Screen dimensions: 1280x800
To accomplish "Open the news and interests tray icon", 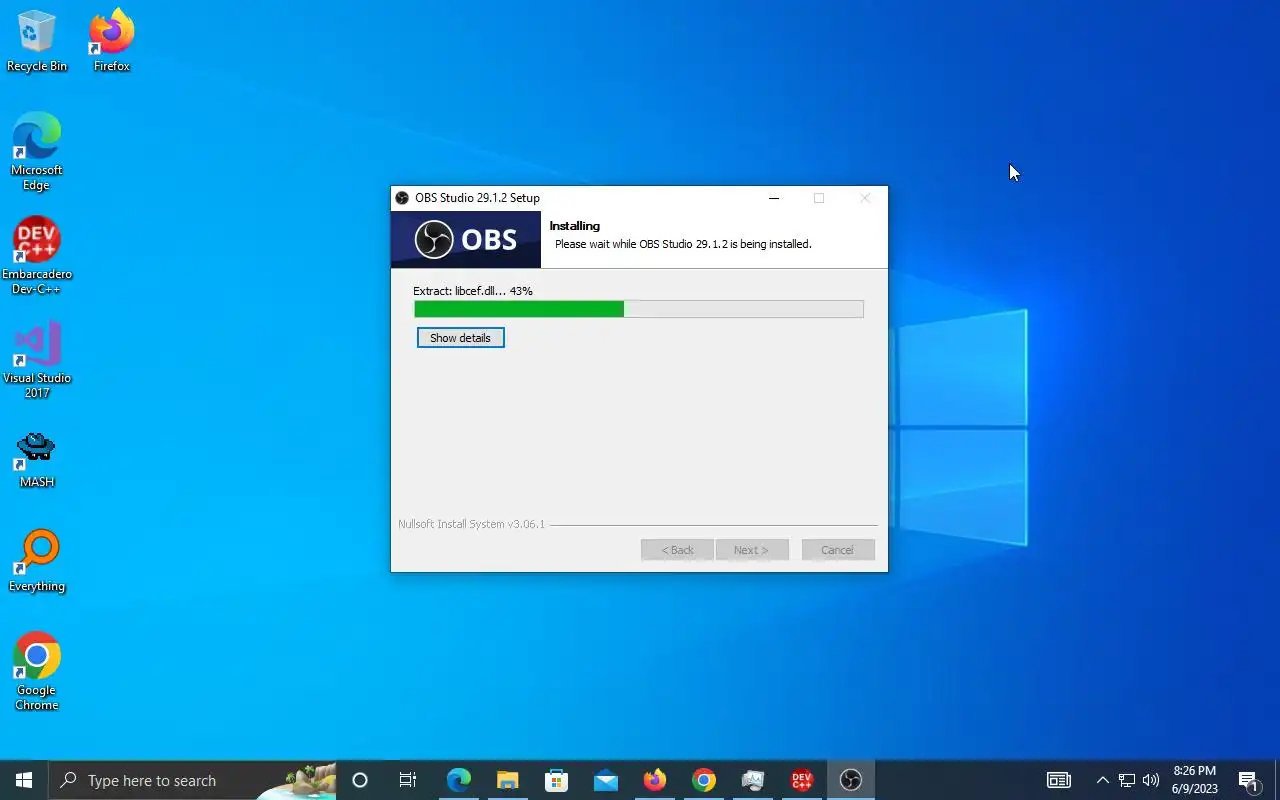I will pyautogui.click(x=1058, y=780).
